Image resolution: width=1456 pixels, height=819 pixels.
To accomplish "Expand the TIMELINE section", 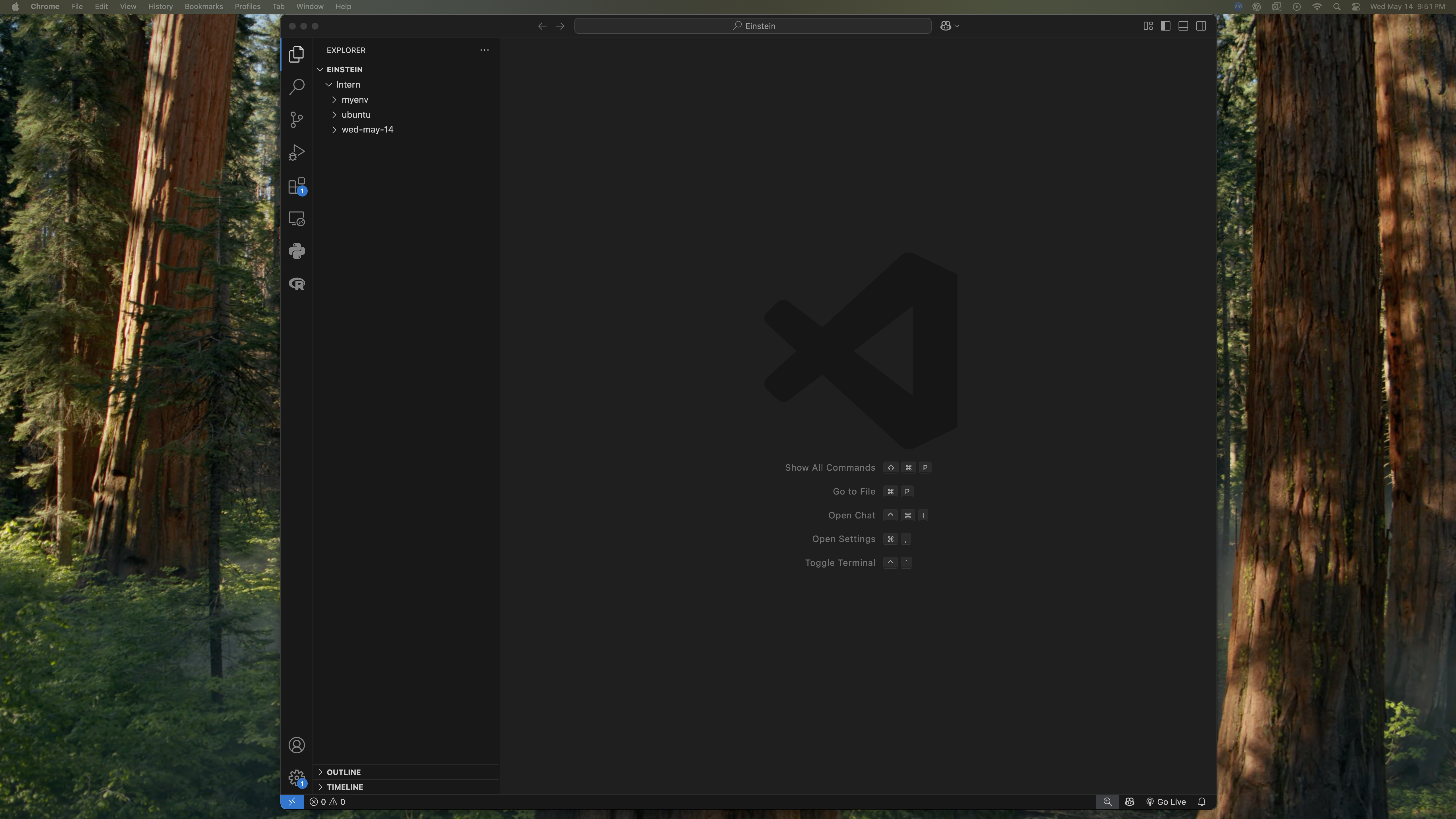I will click(x=406, y=787).
